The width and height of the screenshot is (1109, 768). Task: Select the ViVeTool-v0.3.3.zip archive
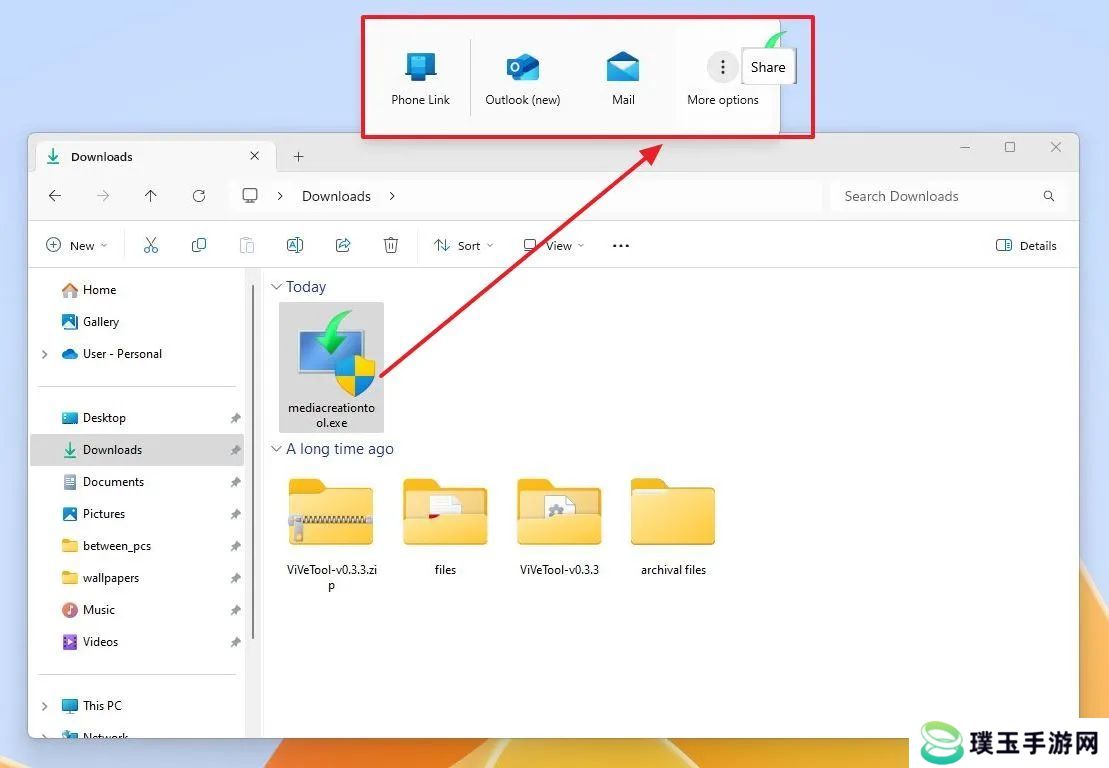point(332,535)
